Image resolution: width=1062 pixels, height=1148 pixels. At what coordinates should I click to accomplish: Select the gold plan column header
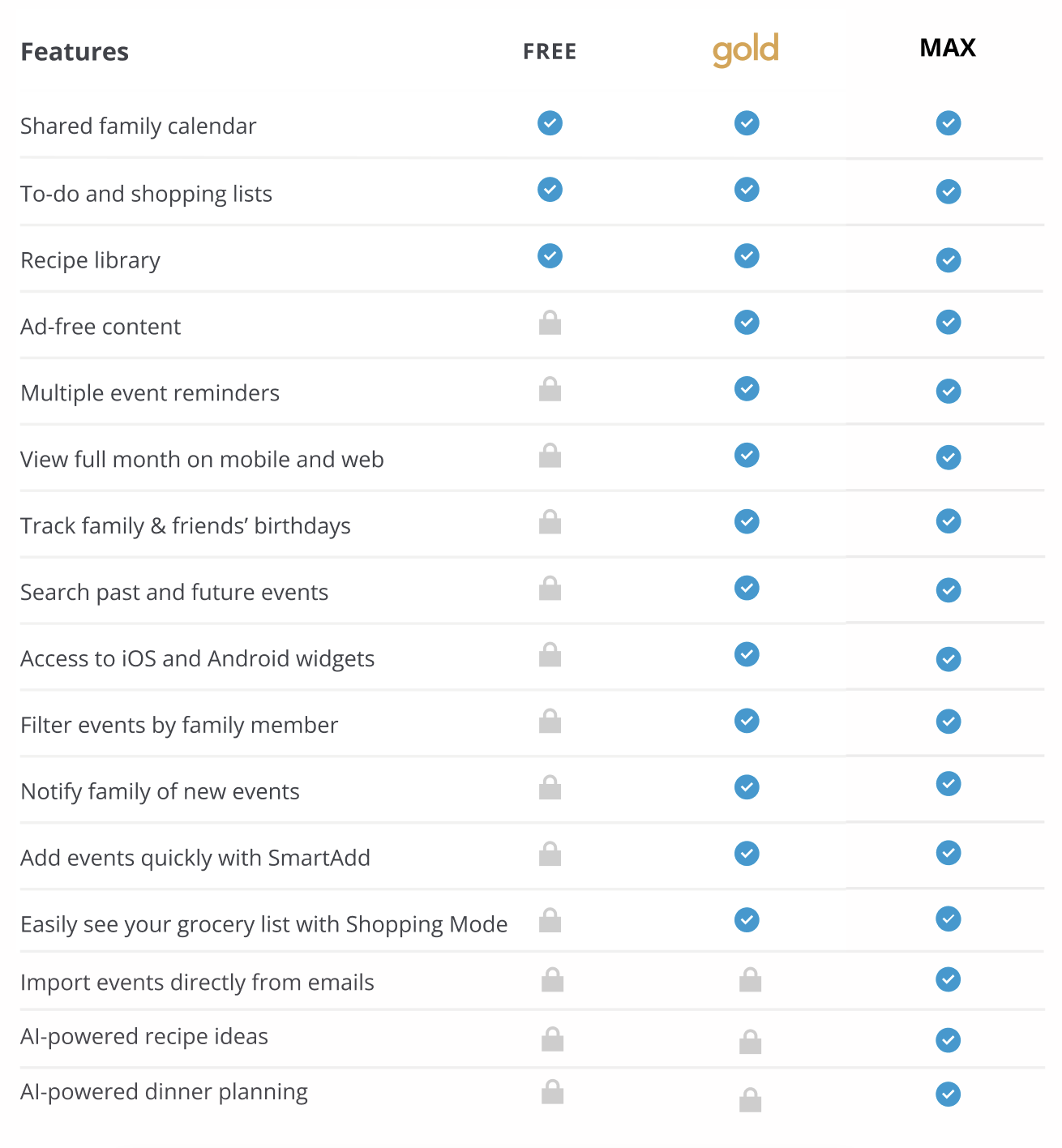pyautogui.click(x=746, y=50)
